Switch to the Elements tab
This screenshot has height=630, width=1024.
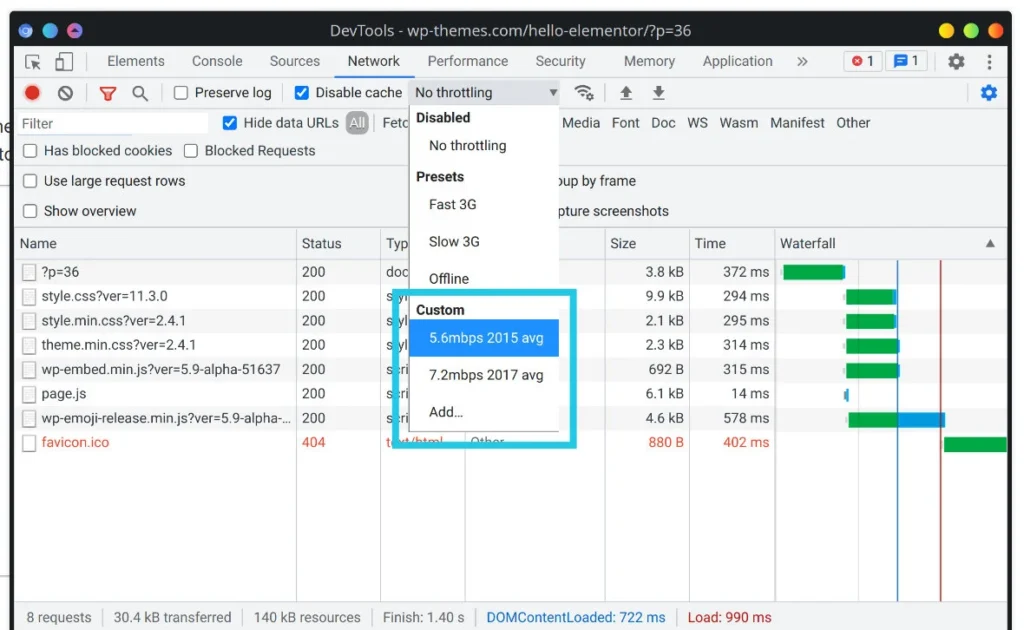136,61
